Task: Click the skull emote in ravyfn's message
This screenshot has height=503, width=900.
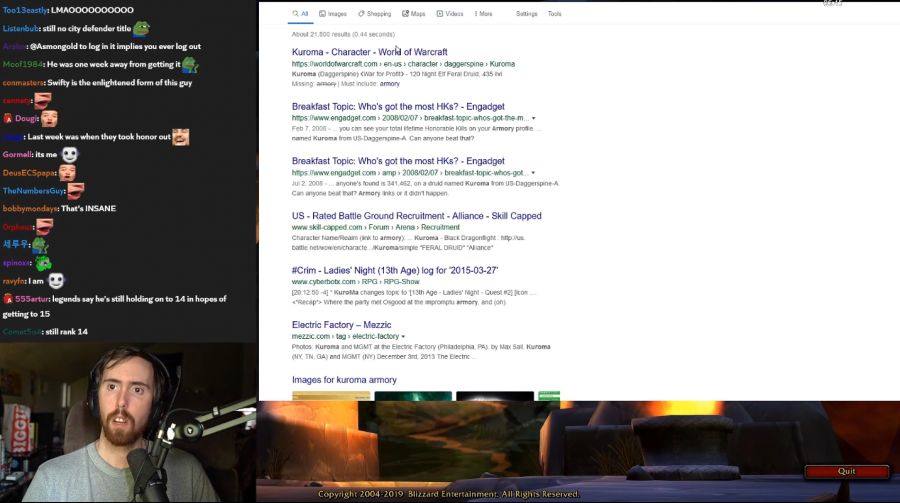Action: click(56, 281)
